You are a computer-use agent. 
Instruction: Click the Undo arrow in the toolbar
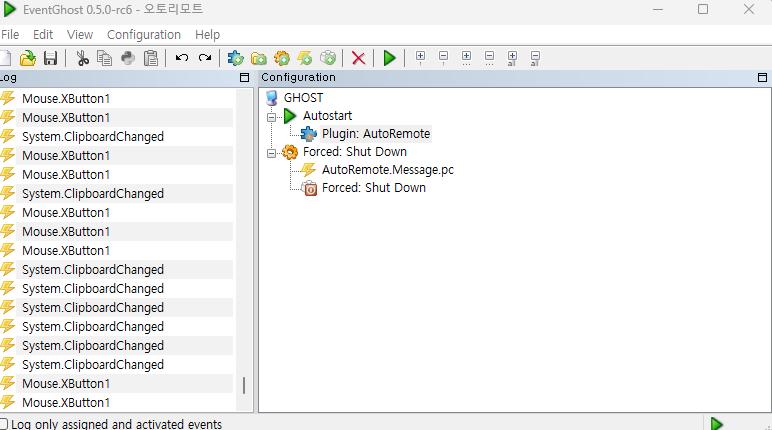[181, 58]
